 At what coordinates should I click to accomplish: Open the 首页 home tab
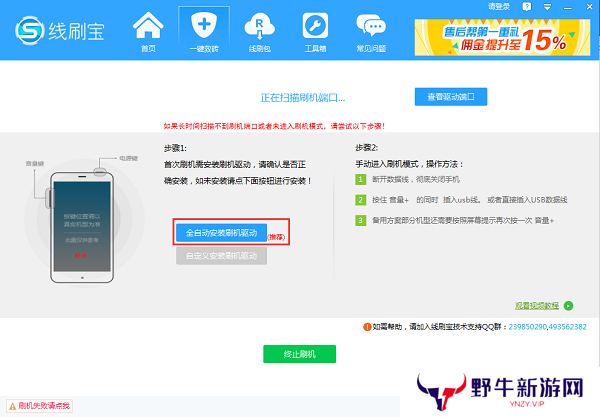coord(148,32)
